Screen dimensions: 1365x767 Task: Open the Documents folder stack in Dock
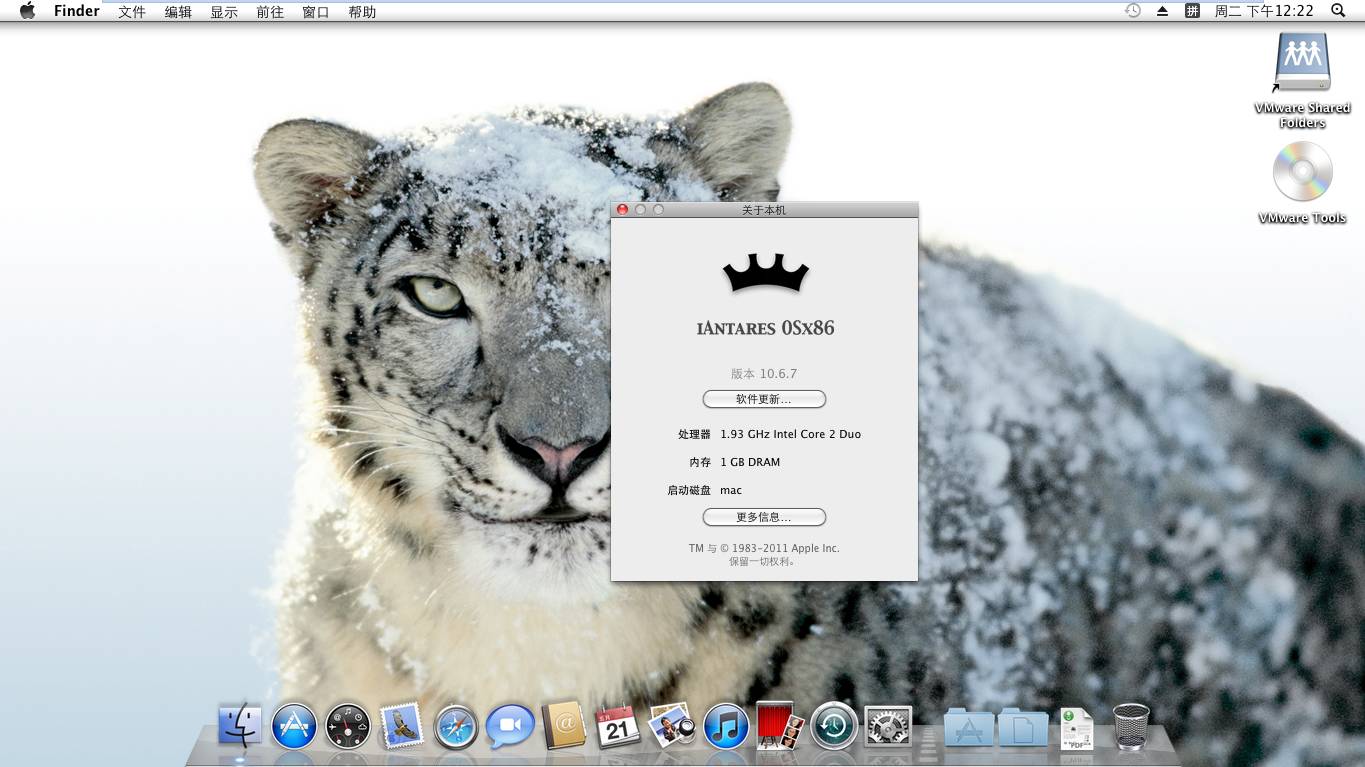[x=1023, y=728]
